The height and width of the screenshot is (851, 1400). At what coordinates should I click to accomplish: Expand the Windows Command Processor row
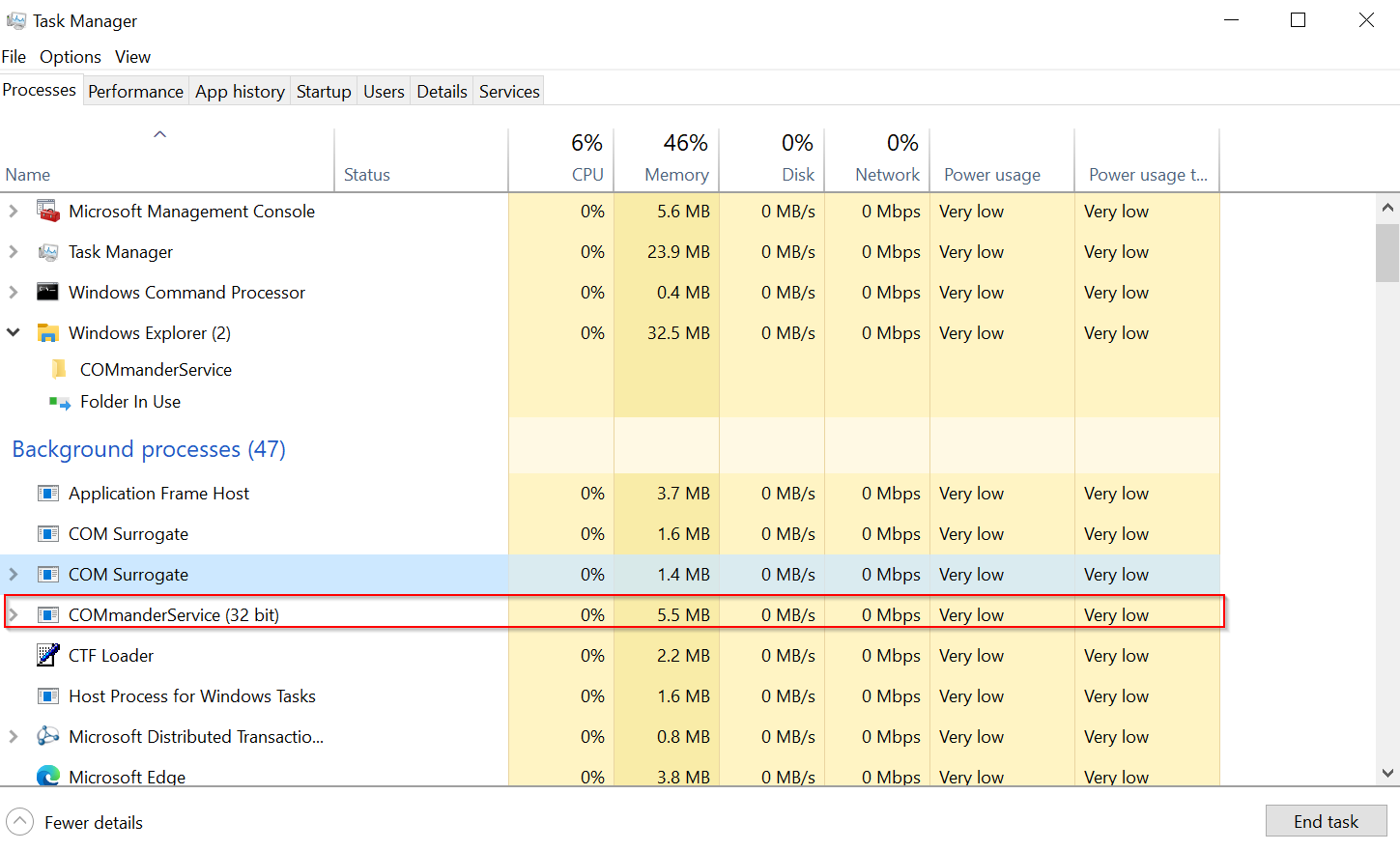[x=14, y=292]
